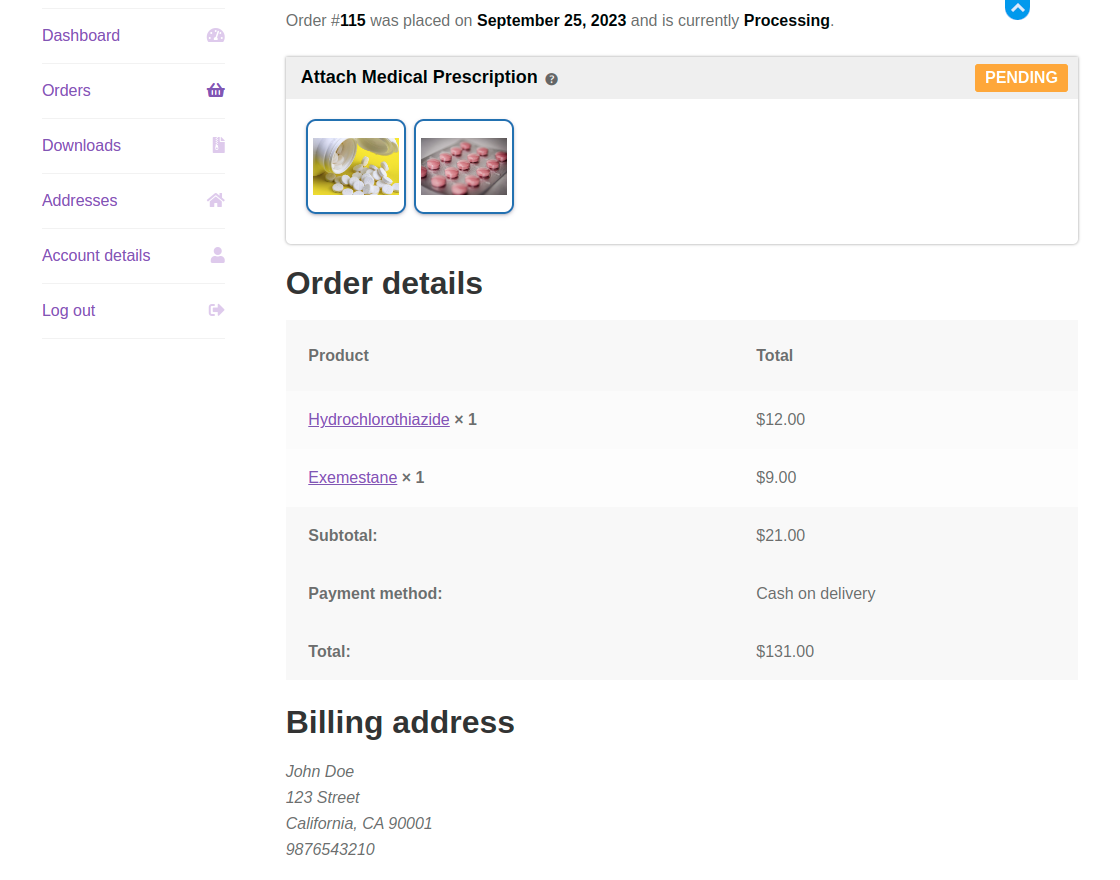The width and height of the screenshot is (1120, 880).
Task: Open the Orders section
Action: pyautogui.click(x=66, y=90)
